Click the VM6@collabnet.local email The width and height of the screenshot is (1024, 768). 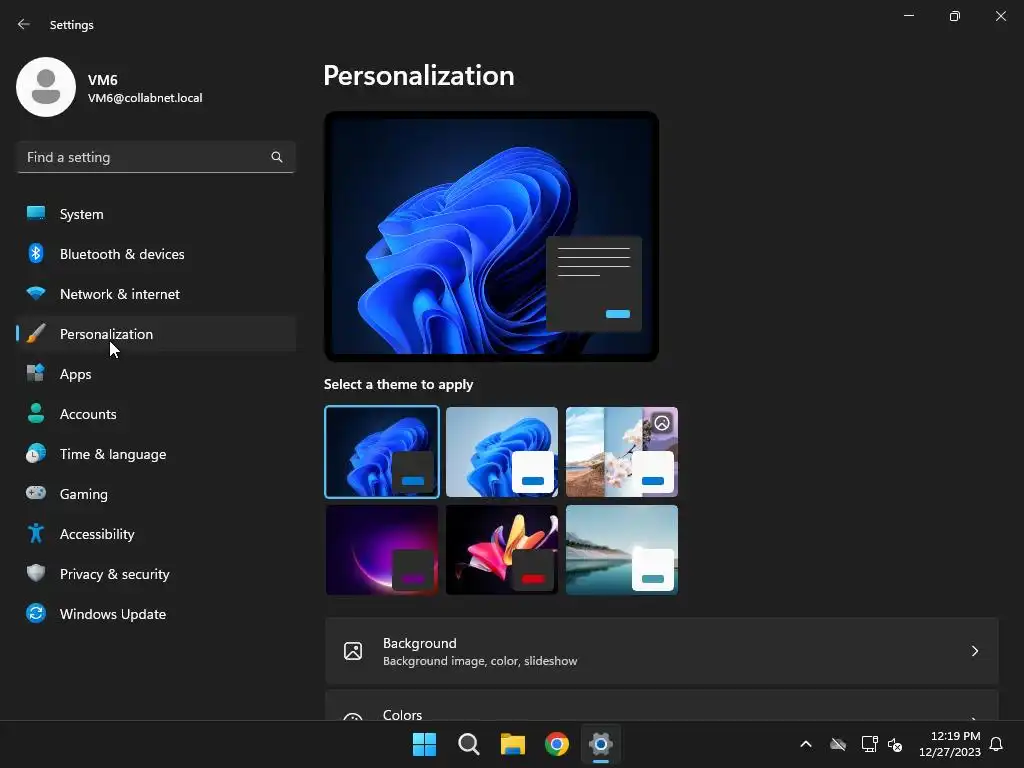coord(145,98)
